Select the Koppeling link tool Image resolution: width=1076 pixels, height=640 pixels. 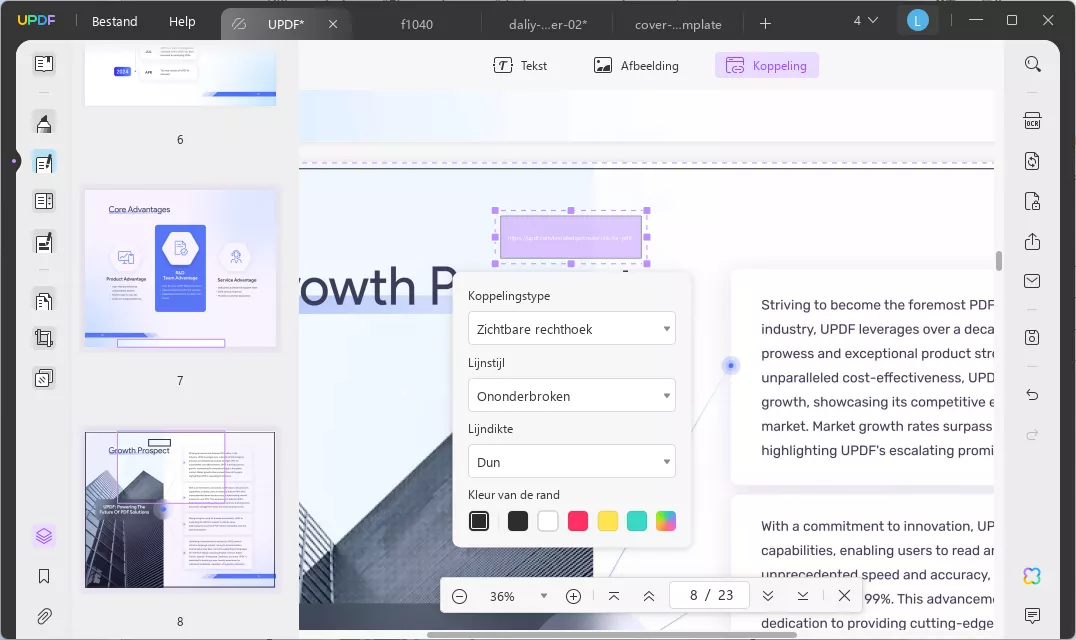pos(767,65)
